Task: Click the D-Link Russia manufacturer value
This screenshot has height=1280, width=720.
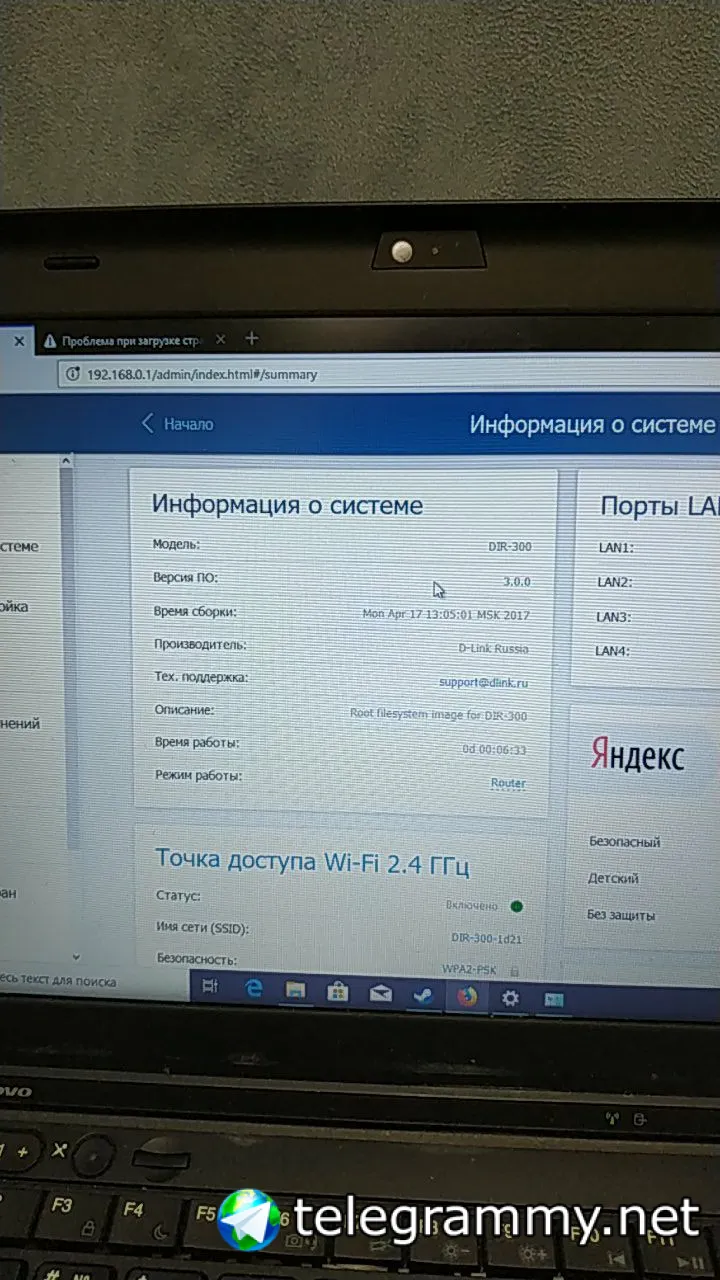Action: 493,648
